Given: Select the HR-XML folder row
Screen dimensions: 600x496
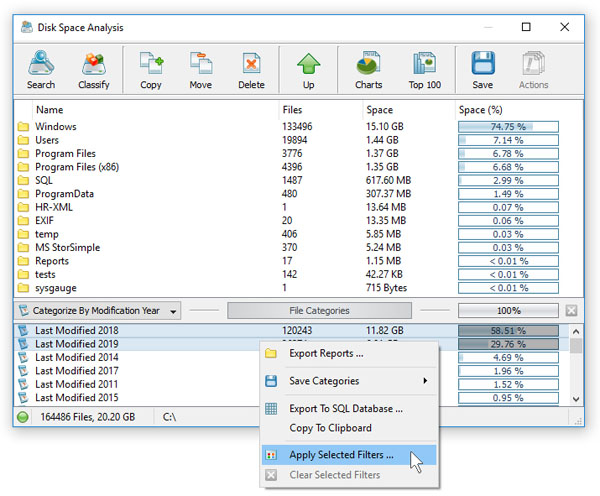Looking at the screenshot, I should coord(298,207).
